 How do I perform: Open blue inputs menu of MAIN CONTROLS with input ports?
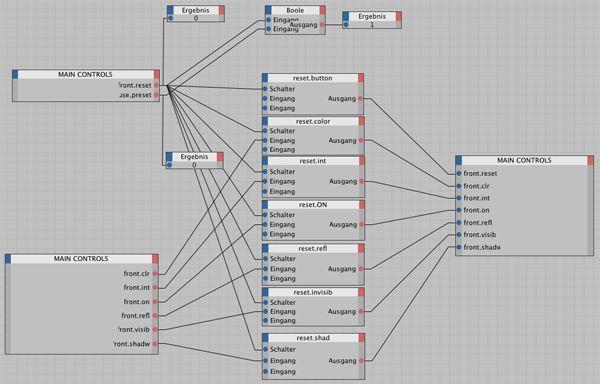tap(459, 161)
